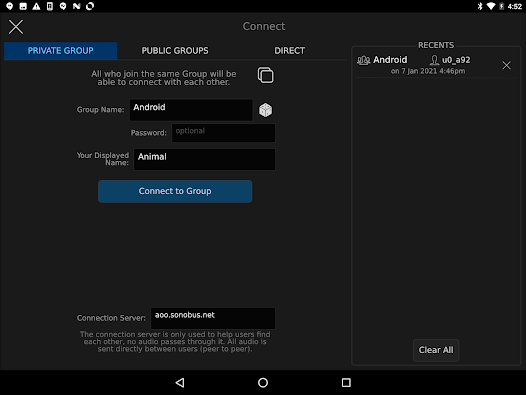
Task: Click the Connection Server field aoo.sonobus.net
Action: point(213,318)
